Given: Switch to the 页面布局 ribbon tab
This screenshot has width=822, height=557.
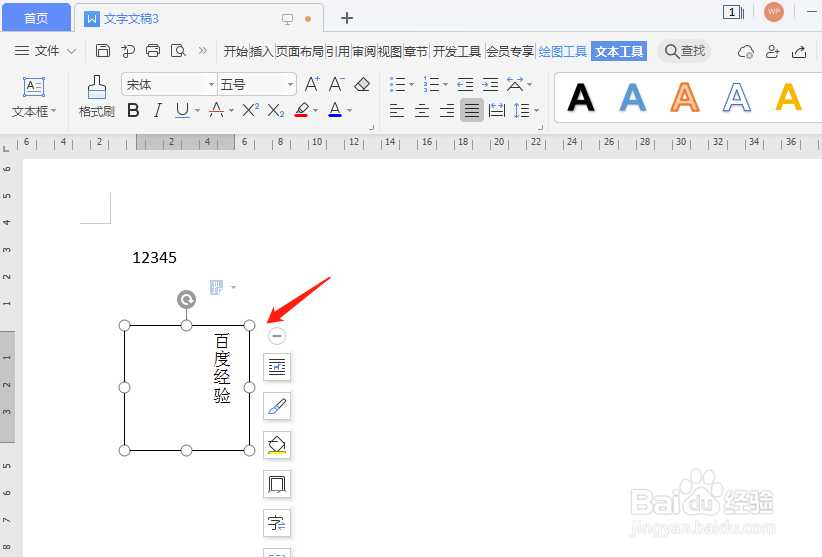Looking at the screenshot, I should point(299,51).
